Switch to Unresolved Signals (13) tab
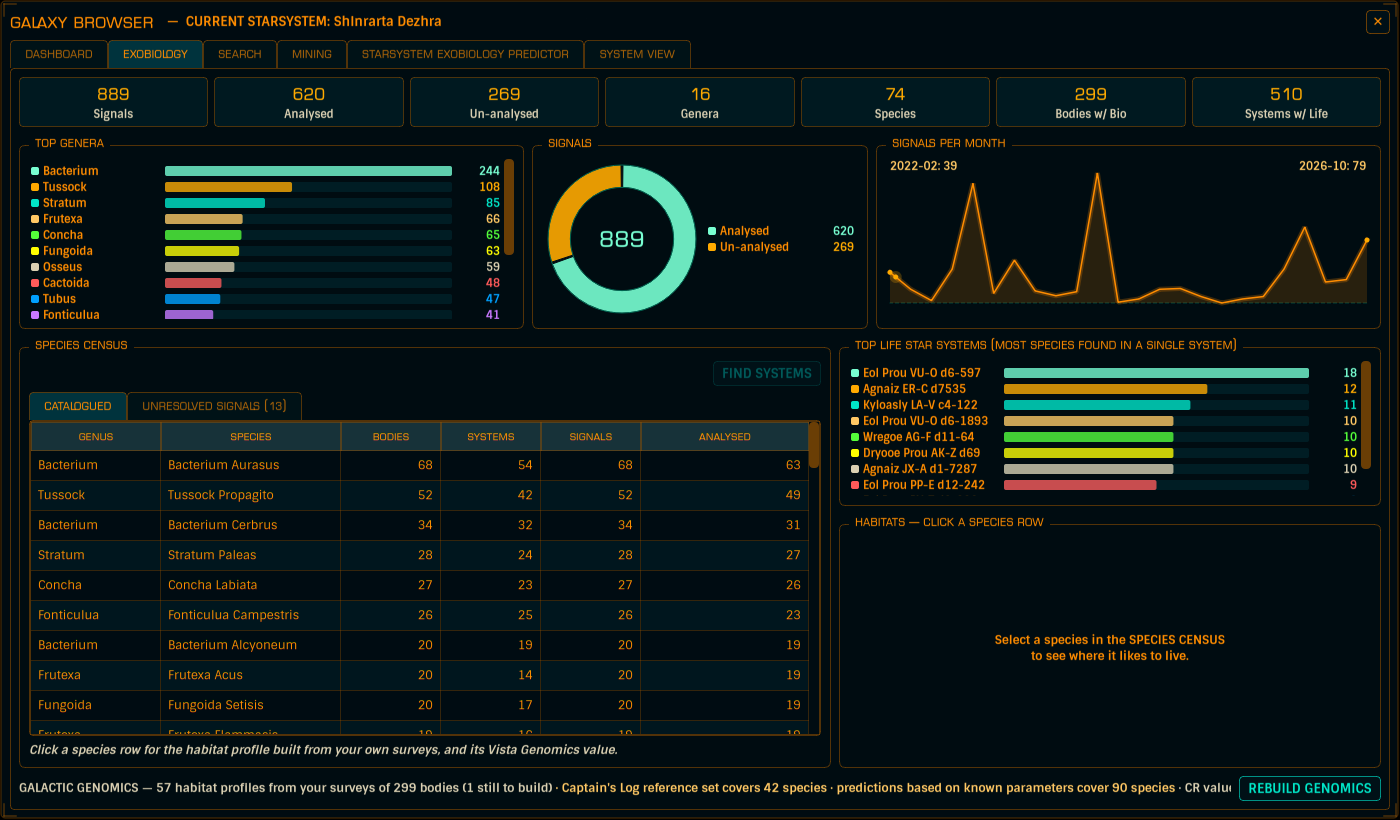 [x=214, y=406]
